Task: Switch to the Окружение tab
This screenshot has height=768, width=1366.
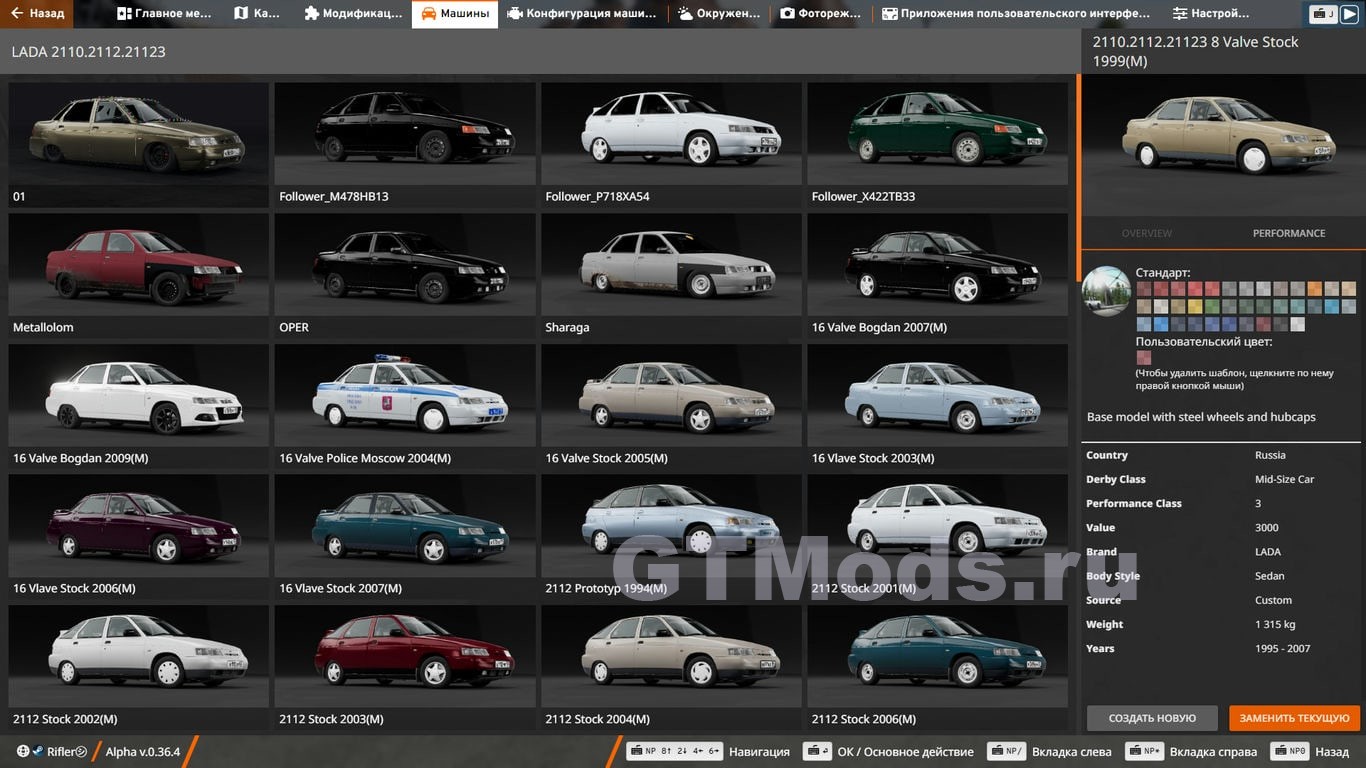Action: (719, 14)
